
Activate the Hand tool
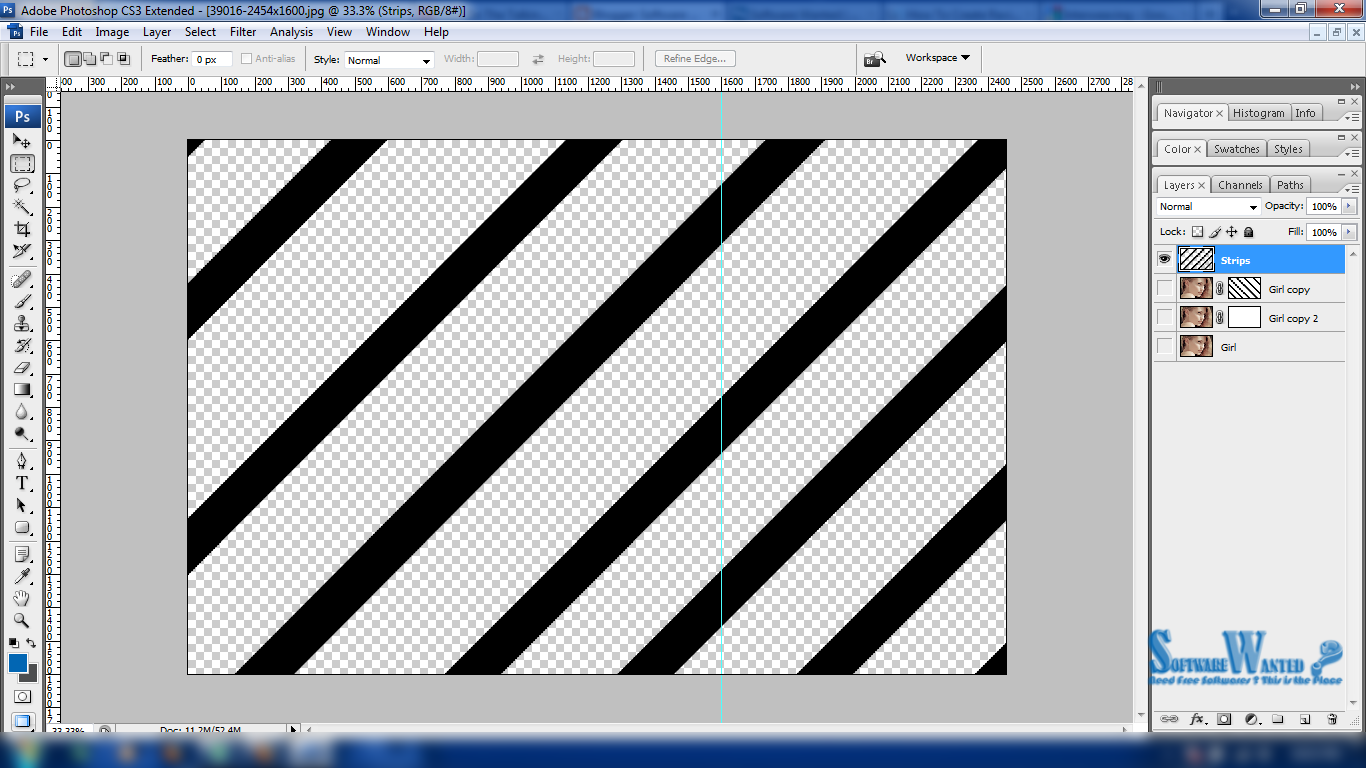pos(22,598)
